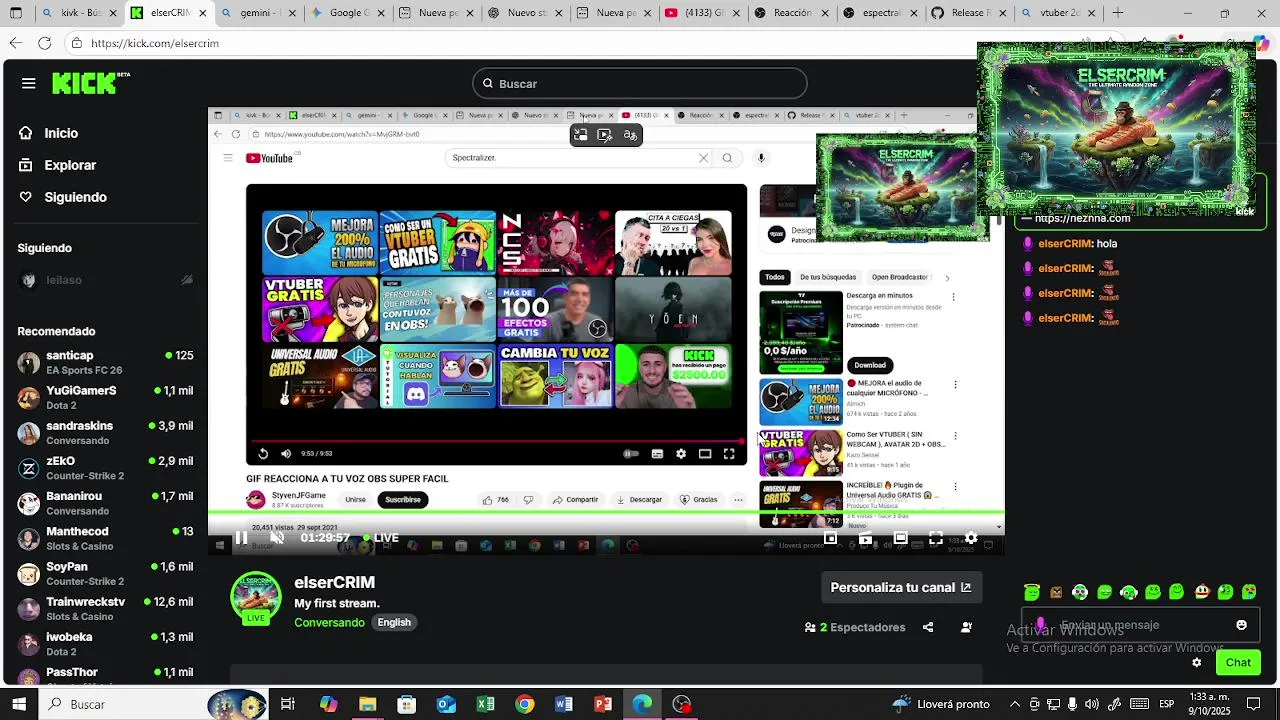The height and width of the screenshot is (720, 1280).
Task: Open recommended channel Trainwreckstv
Action: pyautogui.click(x=105, y=608)
